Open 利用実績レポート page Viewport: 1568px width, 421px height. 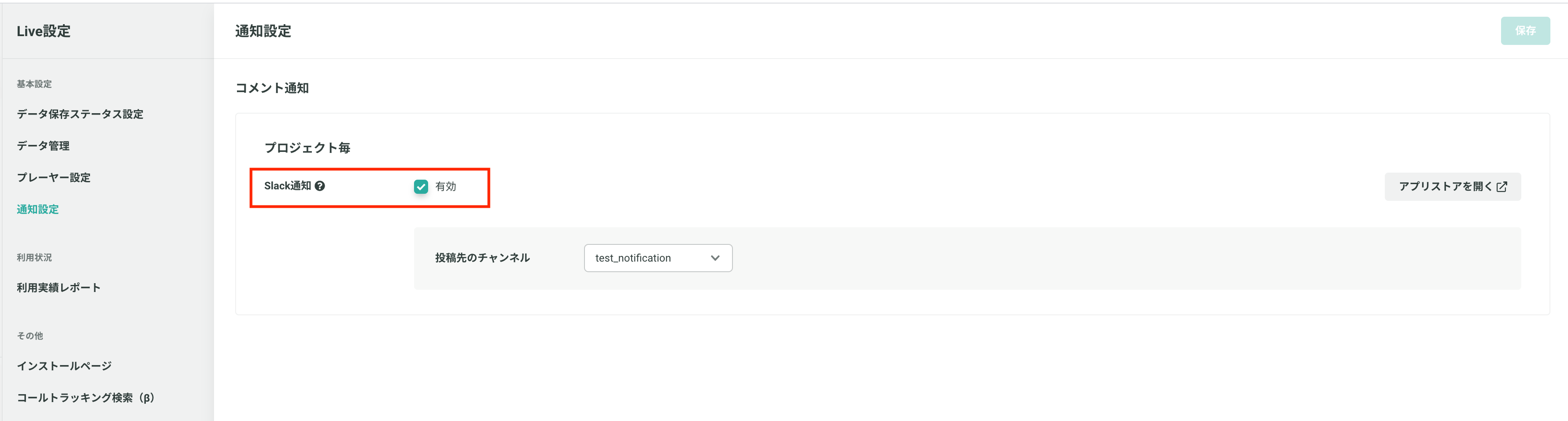coord(59,288)
